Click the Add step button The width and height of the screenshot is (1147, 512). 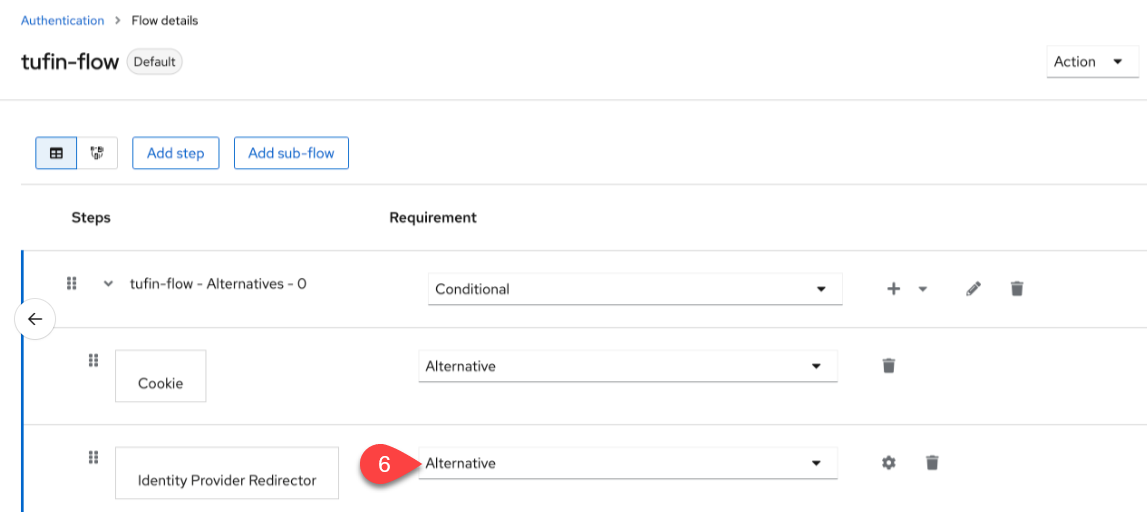click(175, 153)
